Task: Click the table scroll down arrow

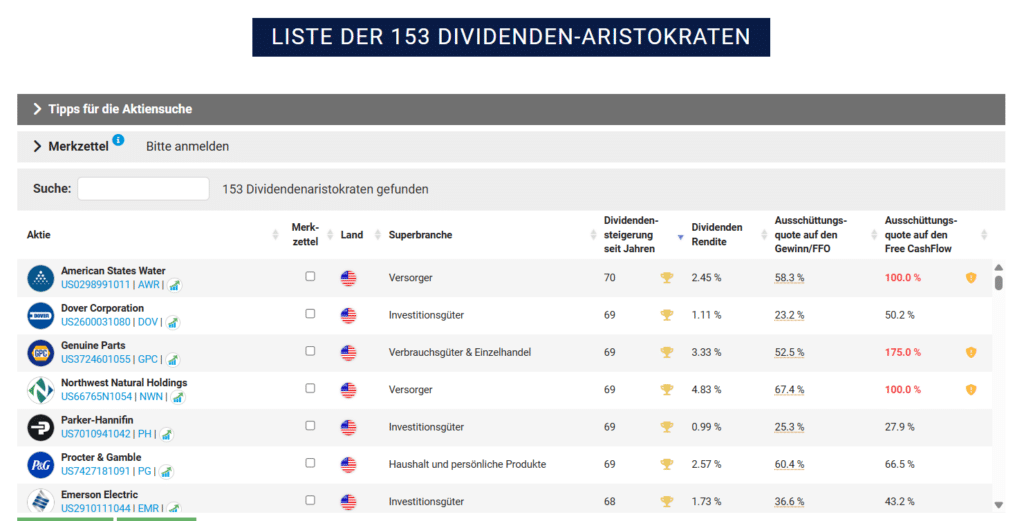Action: pos(998,505)
